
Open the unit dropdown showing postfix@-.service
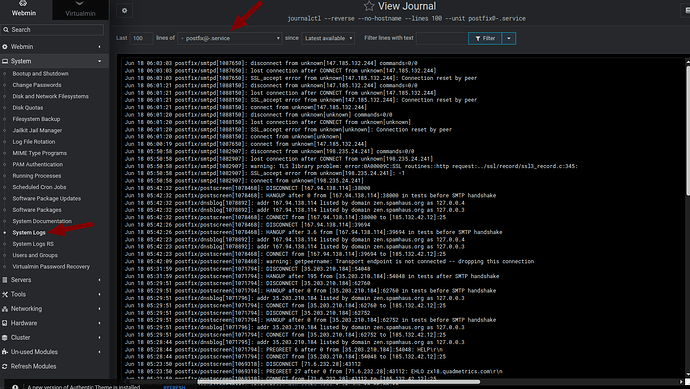(230, 38)
